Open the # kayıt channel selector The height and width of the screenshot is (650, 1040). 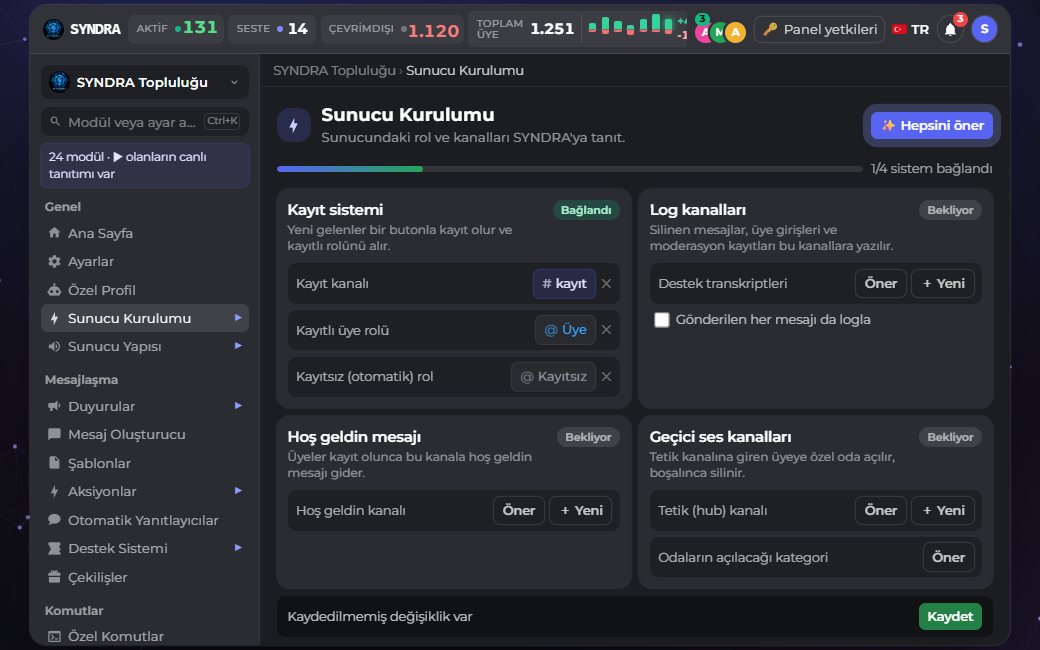pos(564,283)
